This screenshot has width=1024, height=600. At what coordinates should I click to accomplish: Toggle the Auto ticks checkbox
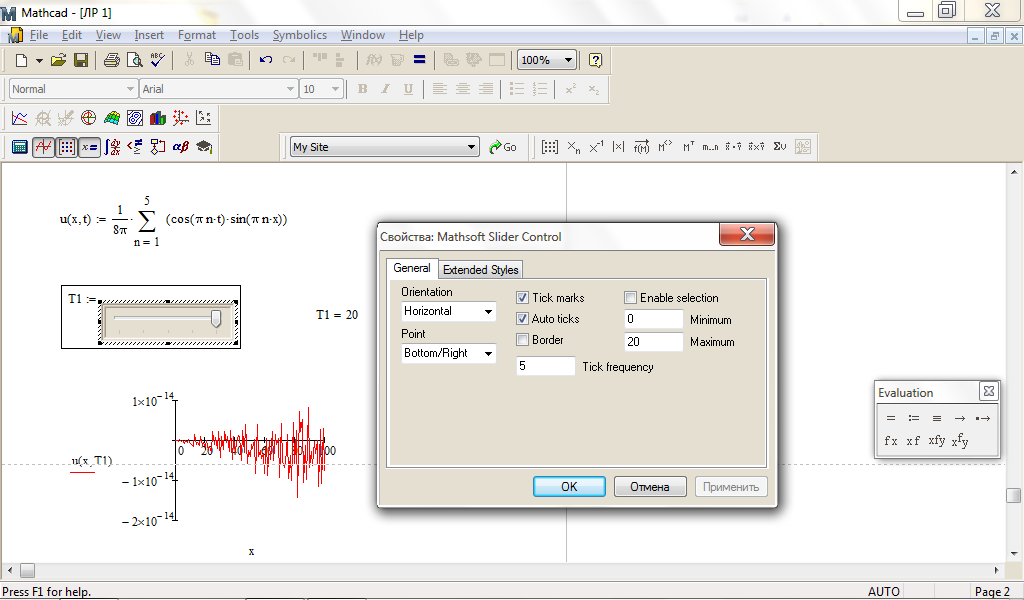[522, 319]
